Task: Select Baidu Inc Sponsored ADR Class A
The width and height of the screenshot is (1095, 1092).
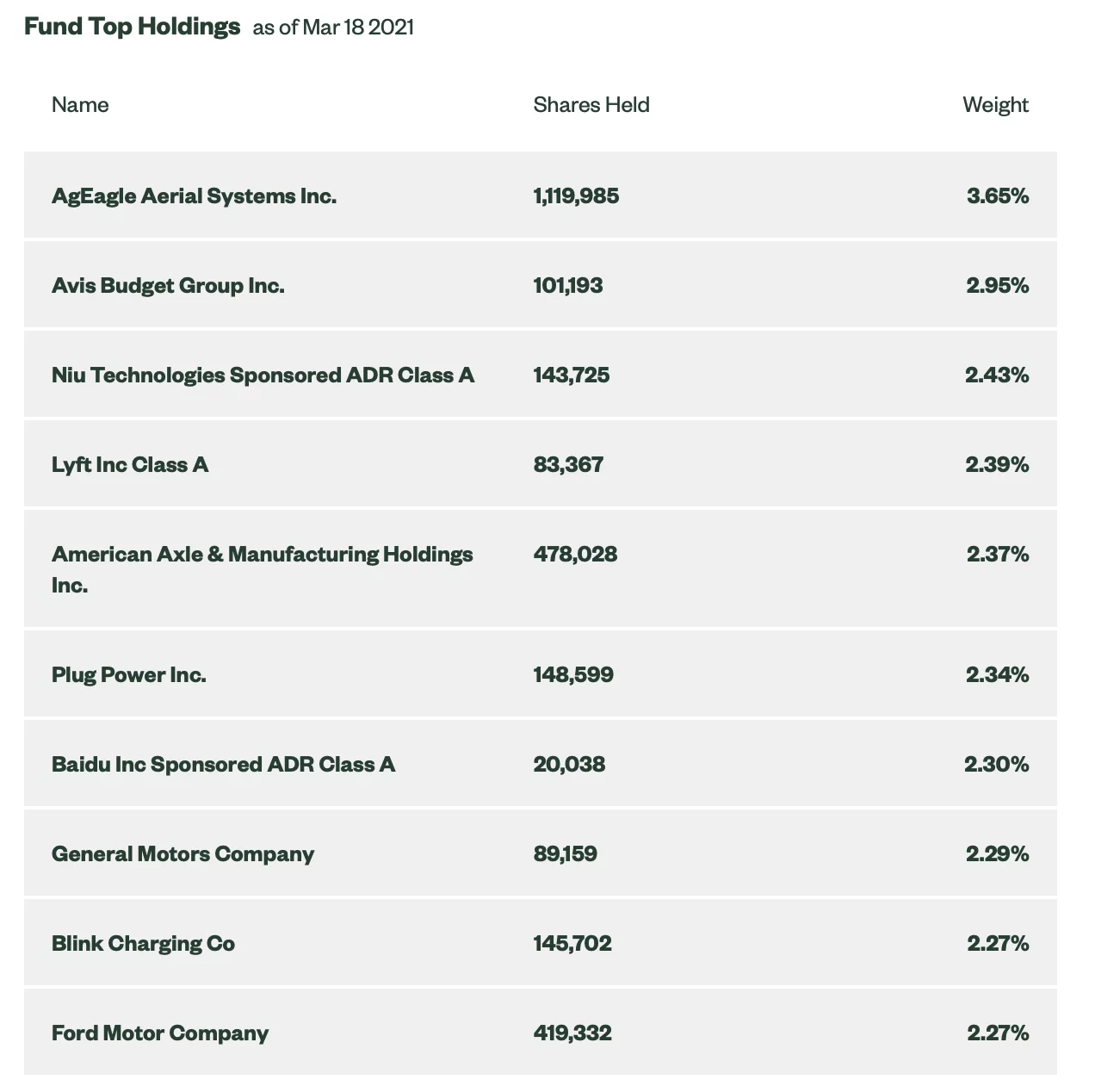Action: pos(223,765)
